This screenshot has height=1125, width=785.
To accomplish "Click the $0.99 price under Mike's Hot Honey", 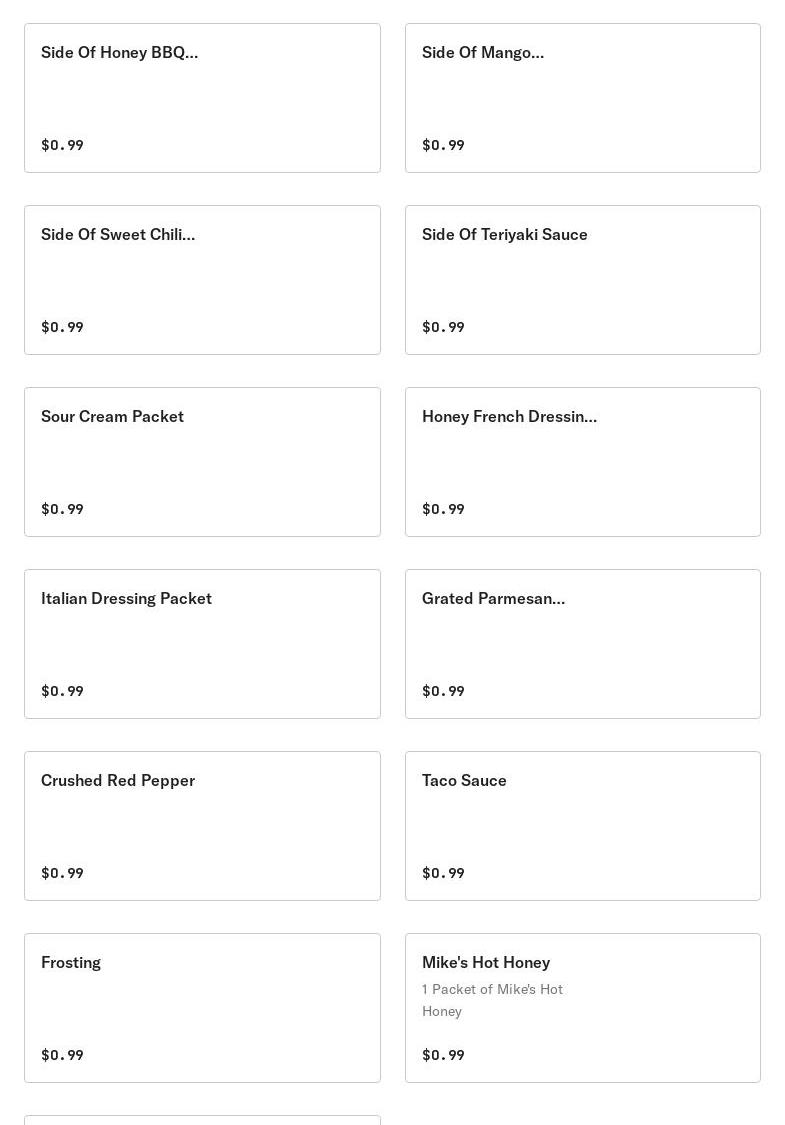I will point(443,1055).
